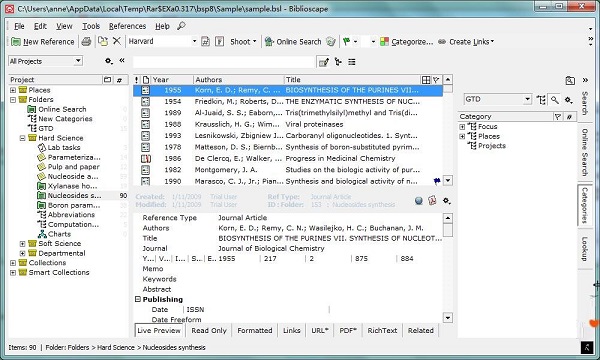Click the details pane scroll-down arrow

point(448,318)
